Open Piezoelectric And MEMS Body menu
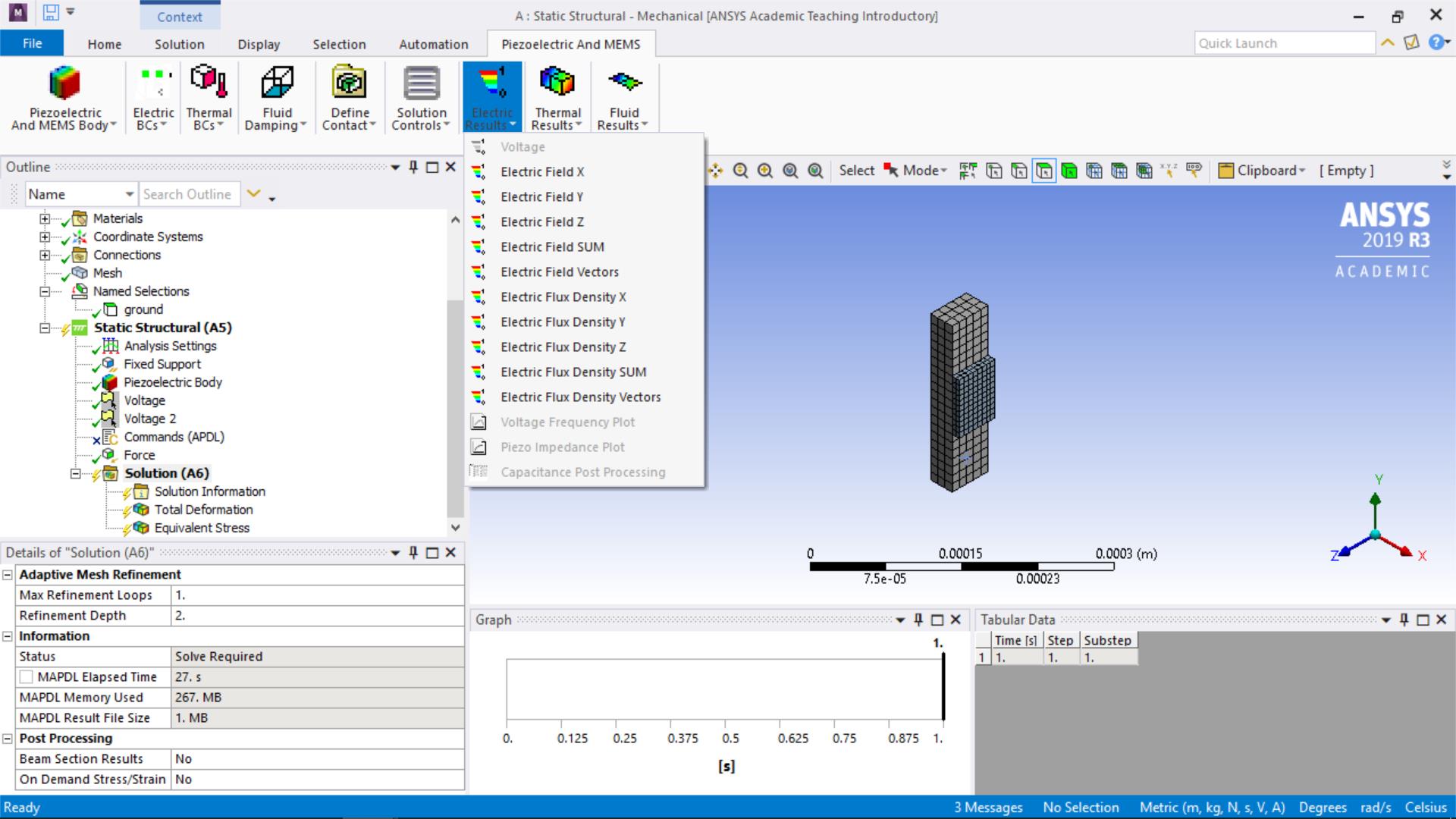 tap(64, 99)
